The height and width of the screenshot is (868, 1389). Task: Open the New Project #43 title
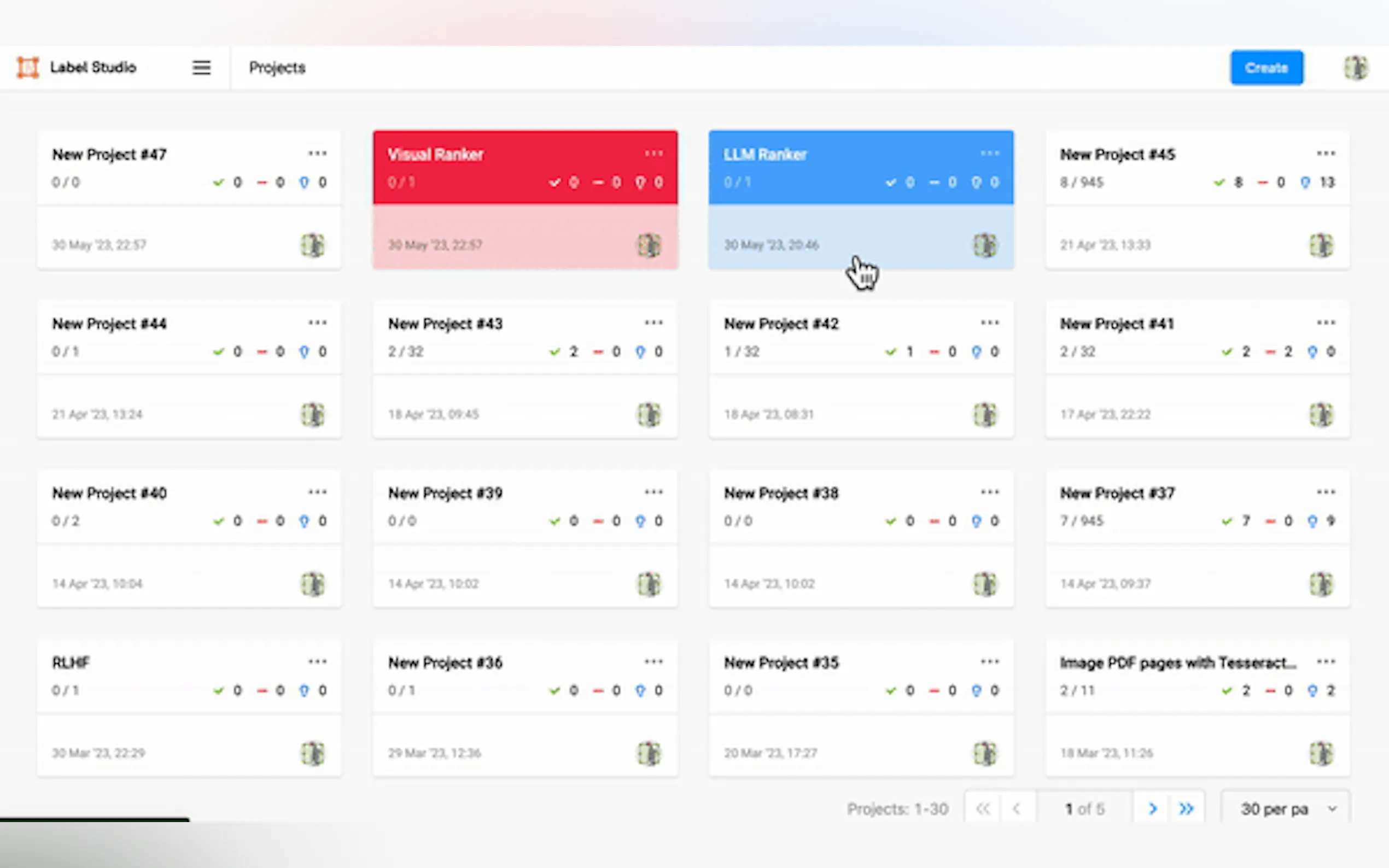click(445, 324)
